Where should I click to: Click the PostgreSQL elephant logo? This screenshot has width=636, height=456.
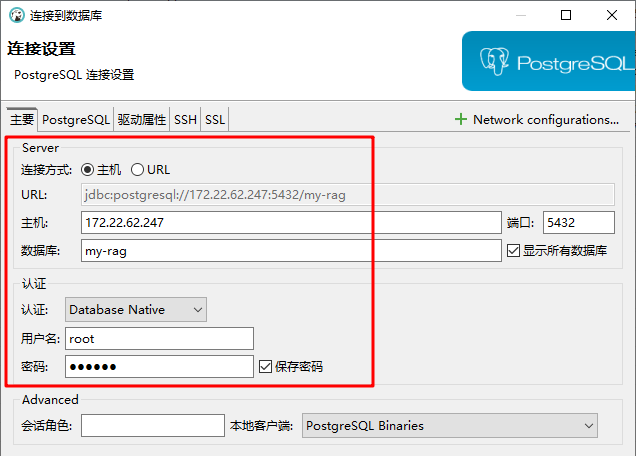pos(495,62)
